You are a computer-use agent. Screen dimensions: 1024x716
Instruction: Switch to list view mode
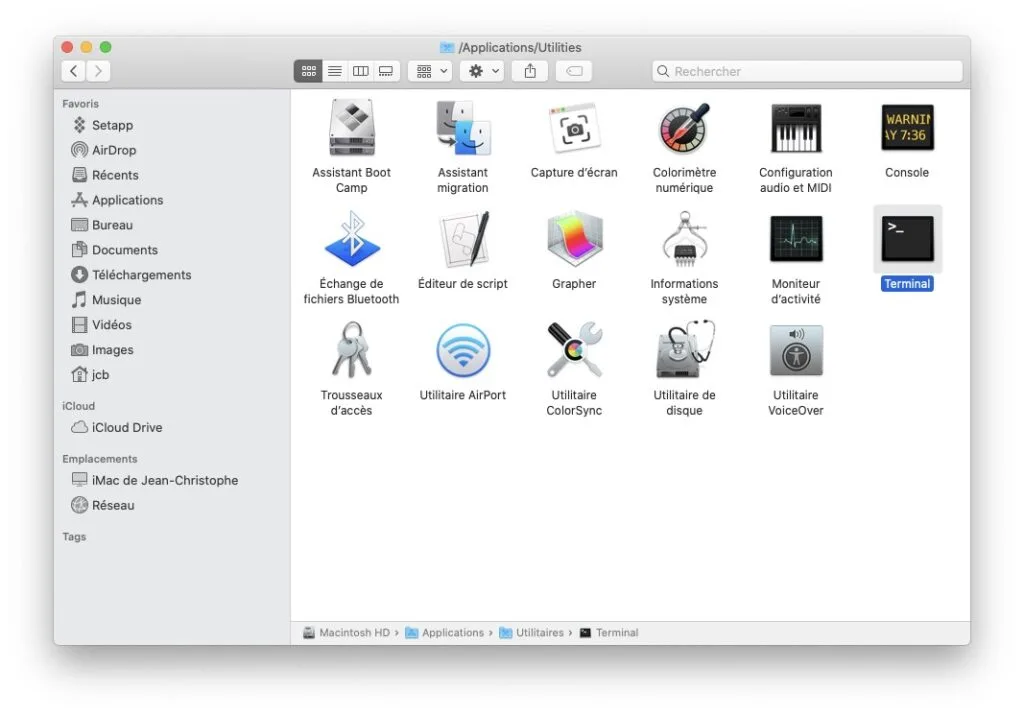tap(334, 71)
